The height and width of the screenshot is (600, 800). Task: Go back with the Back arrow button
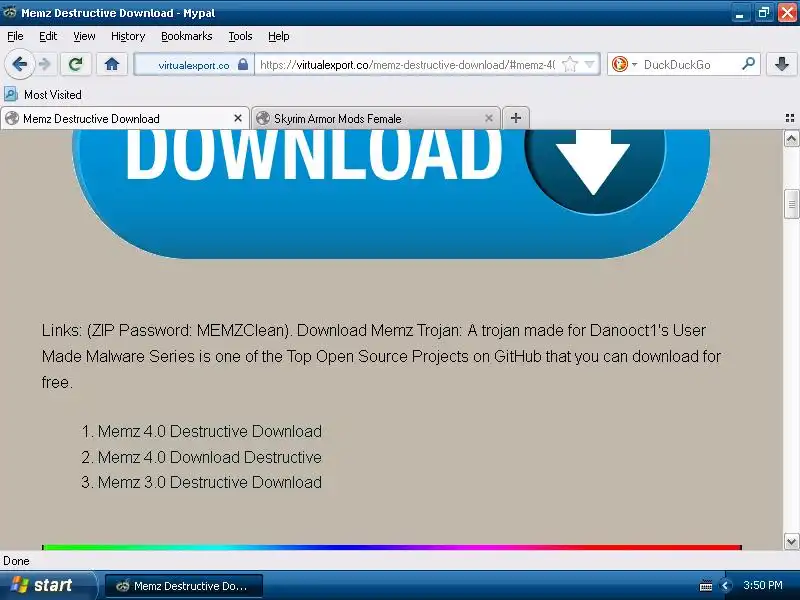19,65
